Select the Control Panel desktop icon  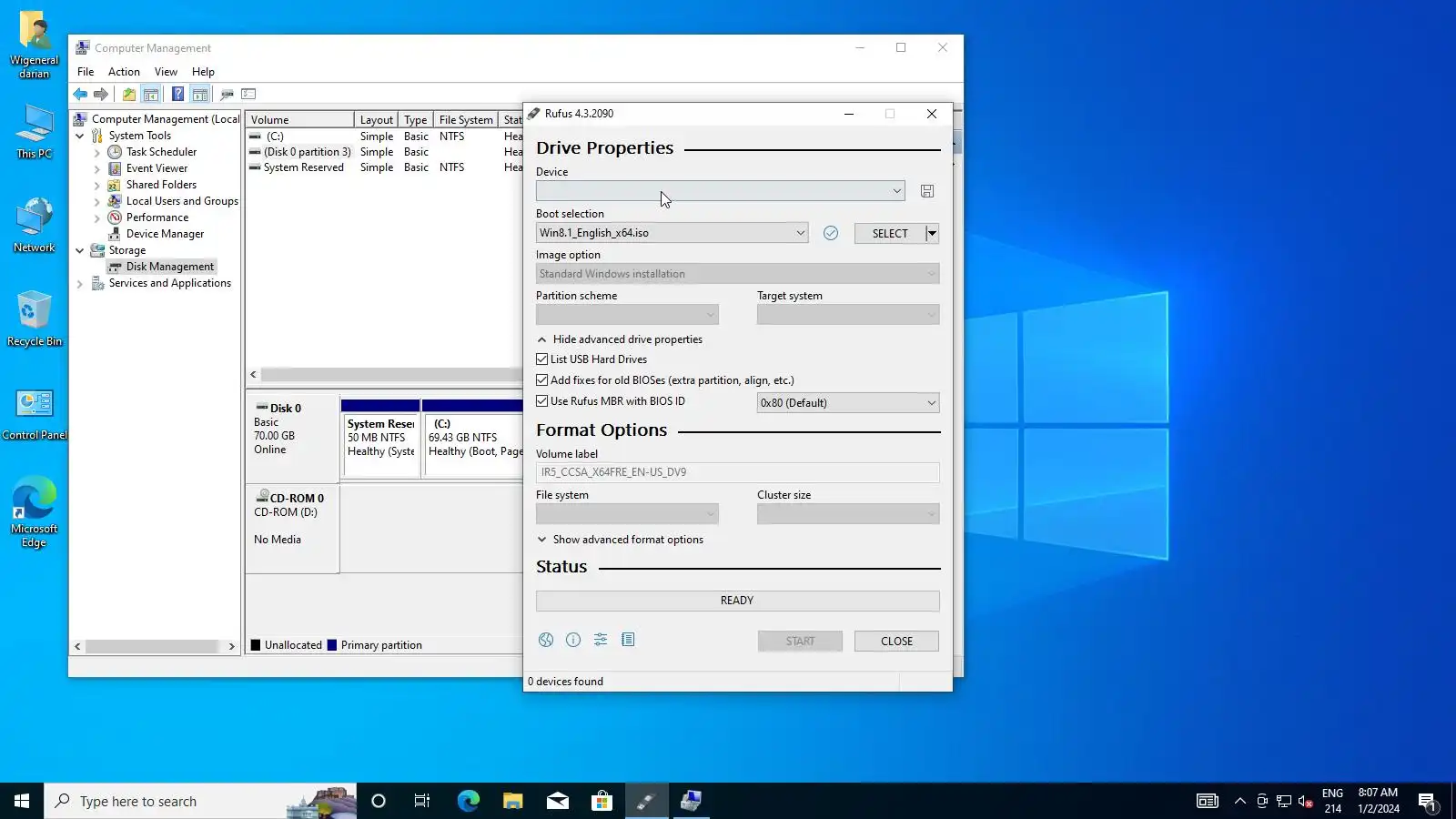[35, 415]
